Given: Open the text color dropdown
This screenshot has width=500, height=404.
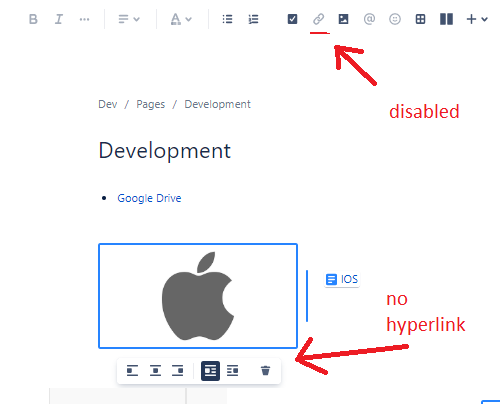Looking at the screenshot, I should (181, 19).
